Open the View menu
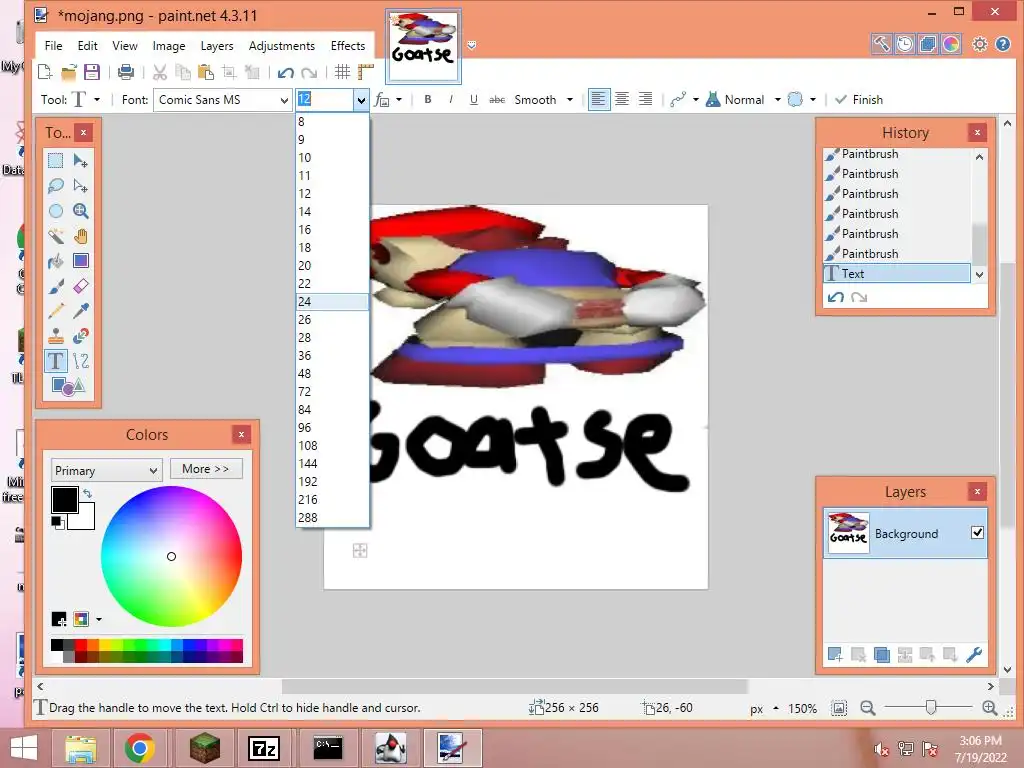Viewport: 1024px width, 768px height. (x=125, y=46)
